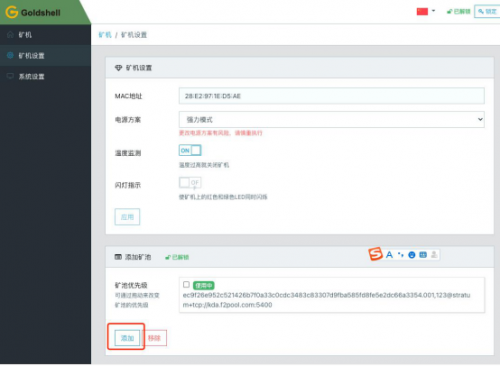The width and height of the screenshot is (500, 366).
Task: Click the green unlocked icon beside 添加矿池
Action: click(168, 257)
